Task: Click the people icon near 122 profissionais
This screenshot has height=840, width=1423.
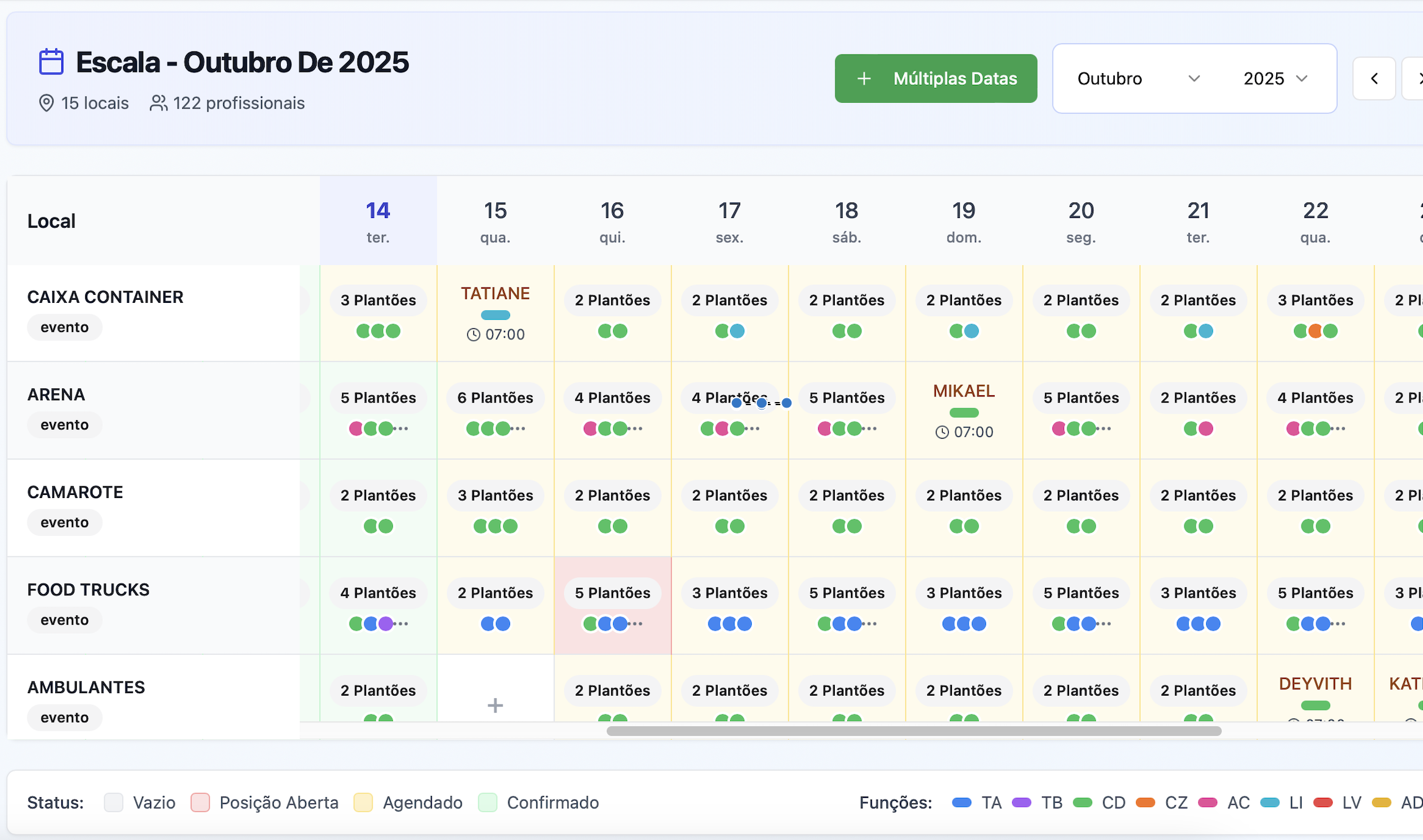Action: tap(159, 103)
